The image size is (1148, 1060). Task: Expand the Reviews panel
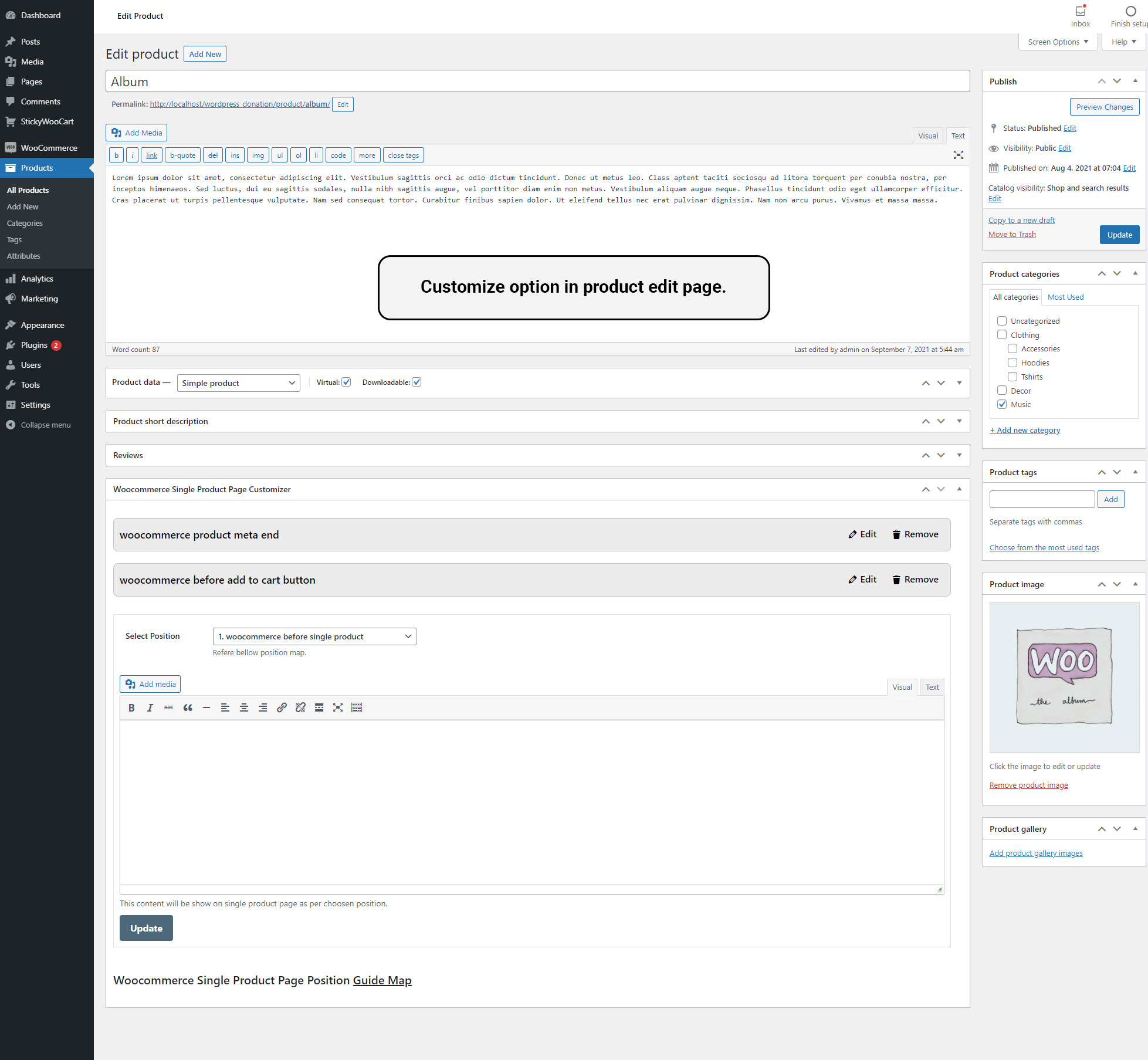click(x=960, y=455)
